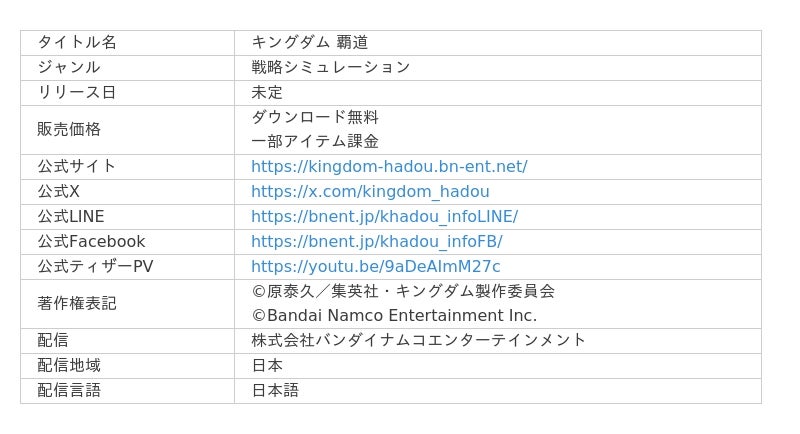Click the 戦略シミュレーション genre value
This screenshot has width=800, height=434.
331,68
